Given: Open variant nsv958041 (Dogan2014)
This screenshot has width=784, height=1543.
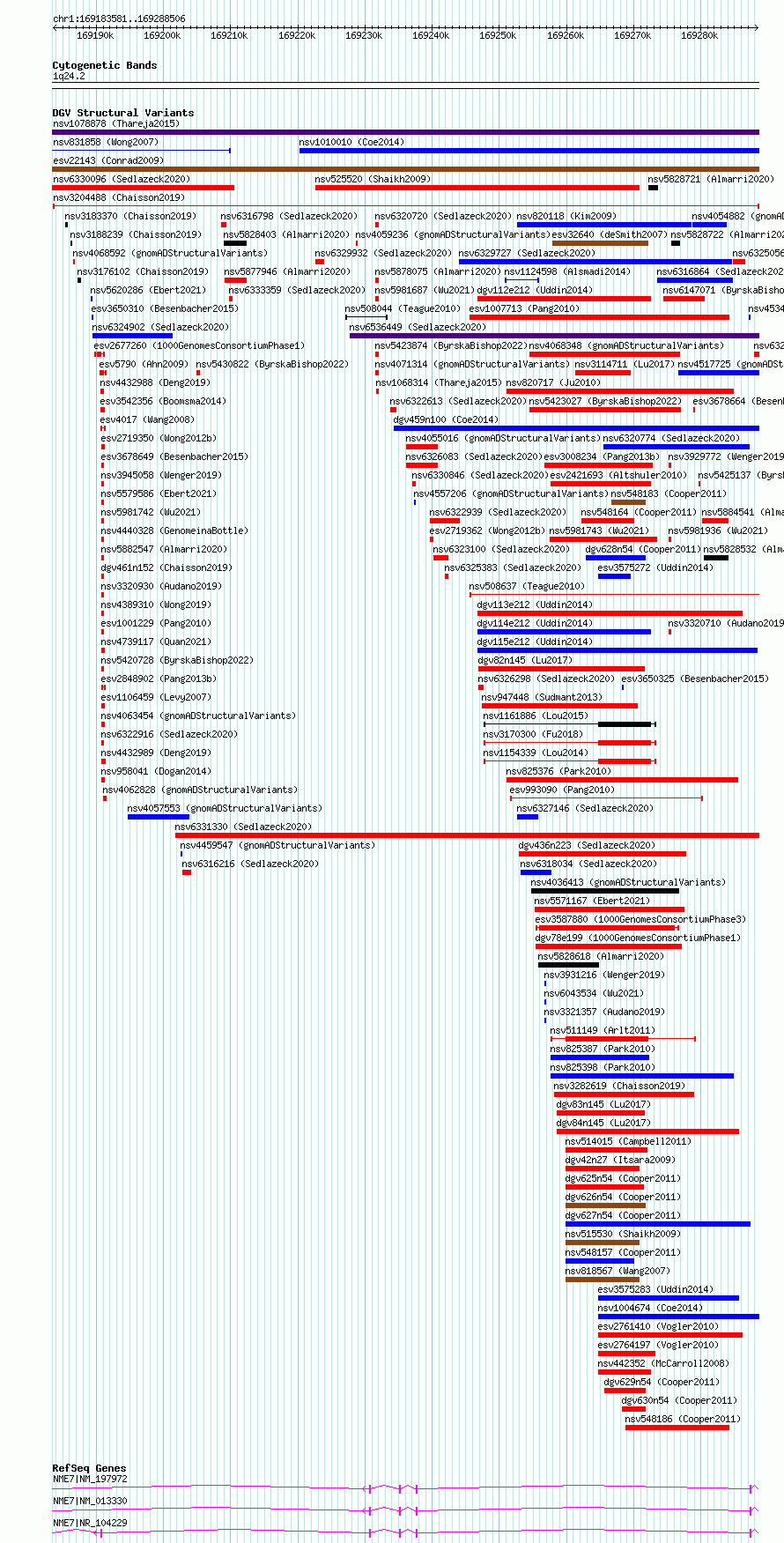Looking at the screenshot, I should point(156,771).
